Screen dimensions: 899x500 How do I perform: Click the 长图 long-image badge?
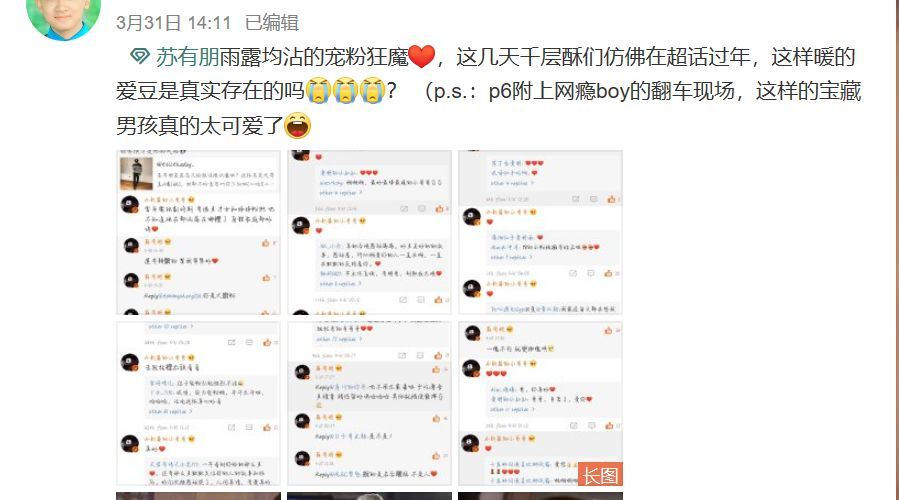600,475
